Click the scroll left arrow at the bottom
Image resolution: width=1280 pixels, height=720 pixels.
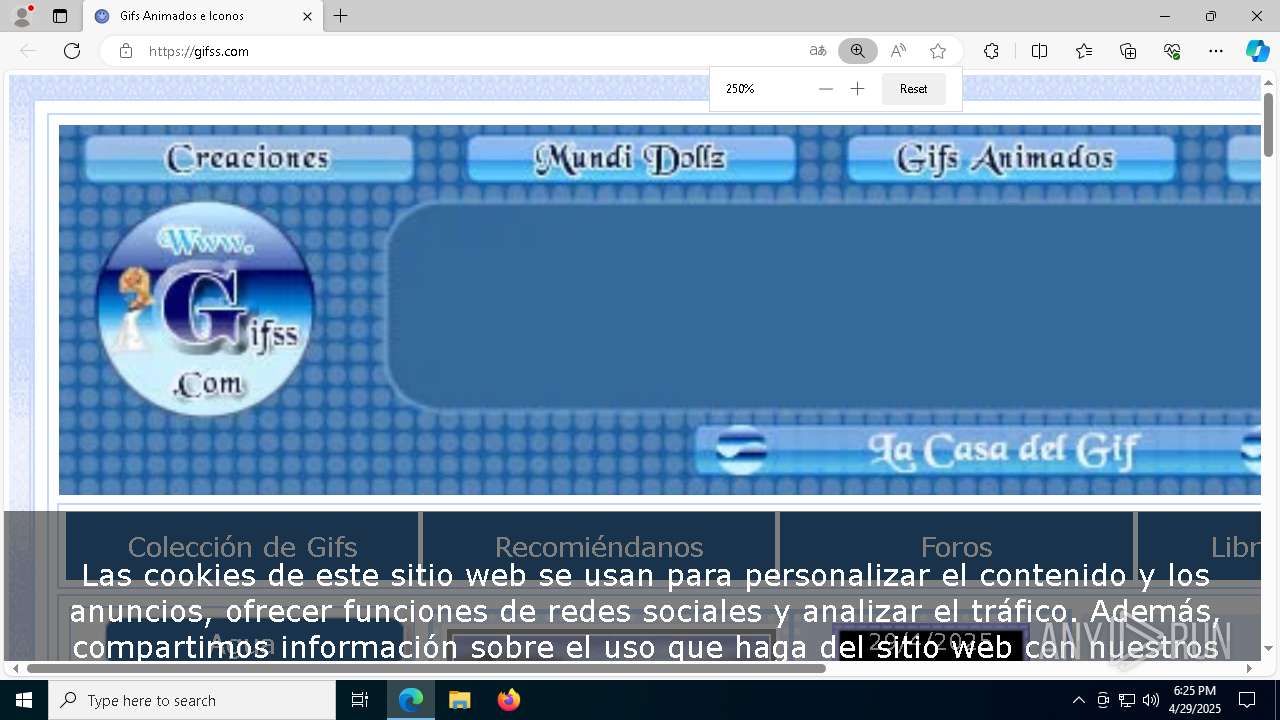15,668
